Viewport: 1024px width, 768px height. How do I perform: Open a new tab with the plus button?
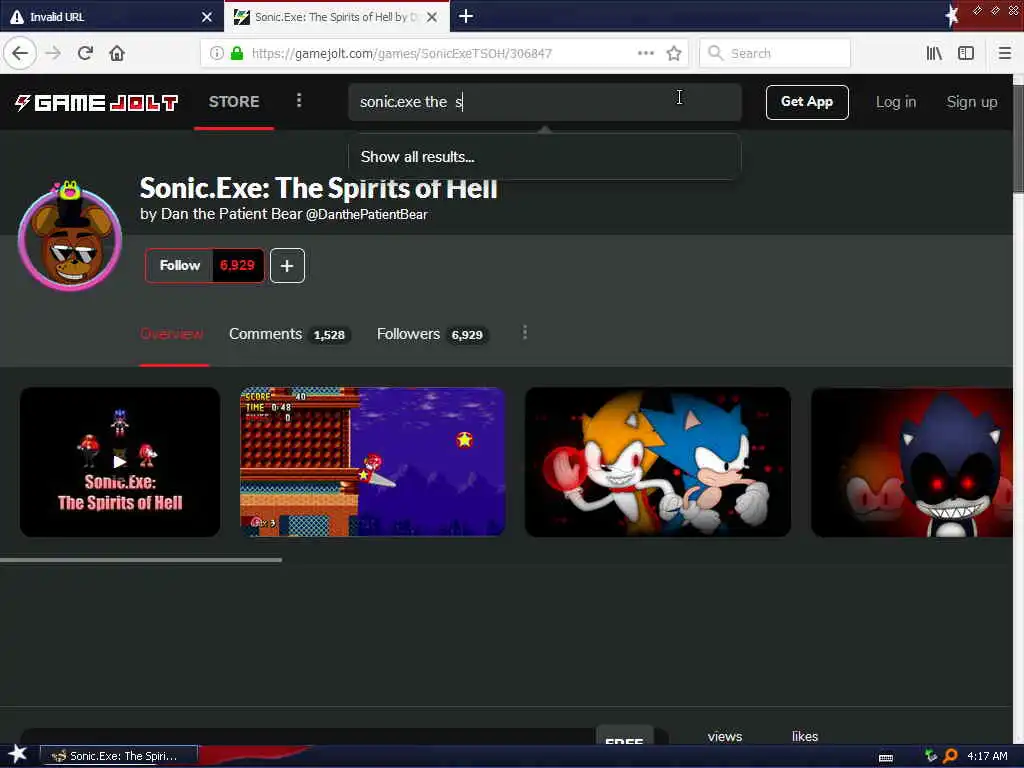(x=466, y=16)
